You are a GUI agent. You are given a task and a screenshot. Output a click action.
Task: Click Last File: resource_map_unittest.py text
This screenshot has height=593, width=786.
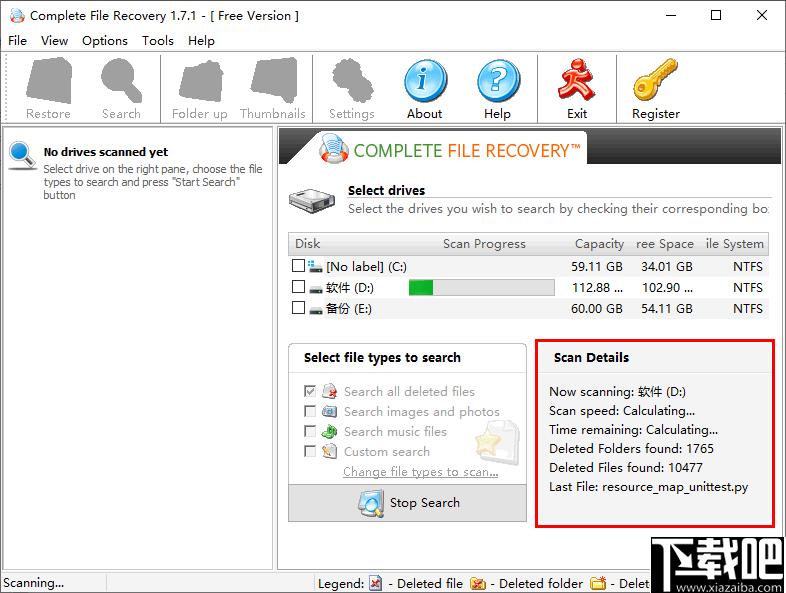[x=649, y=487]
